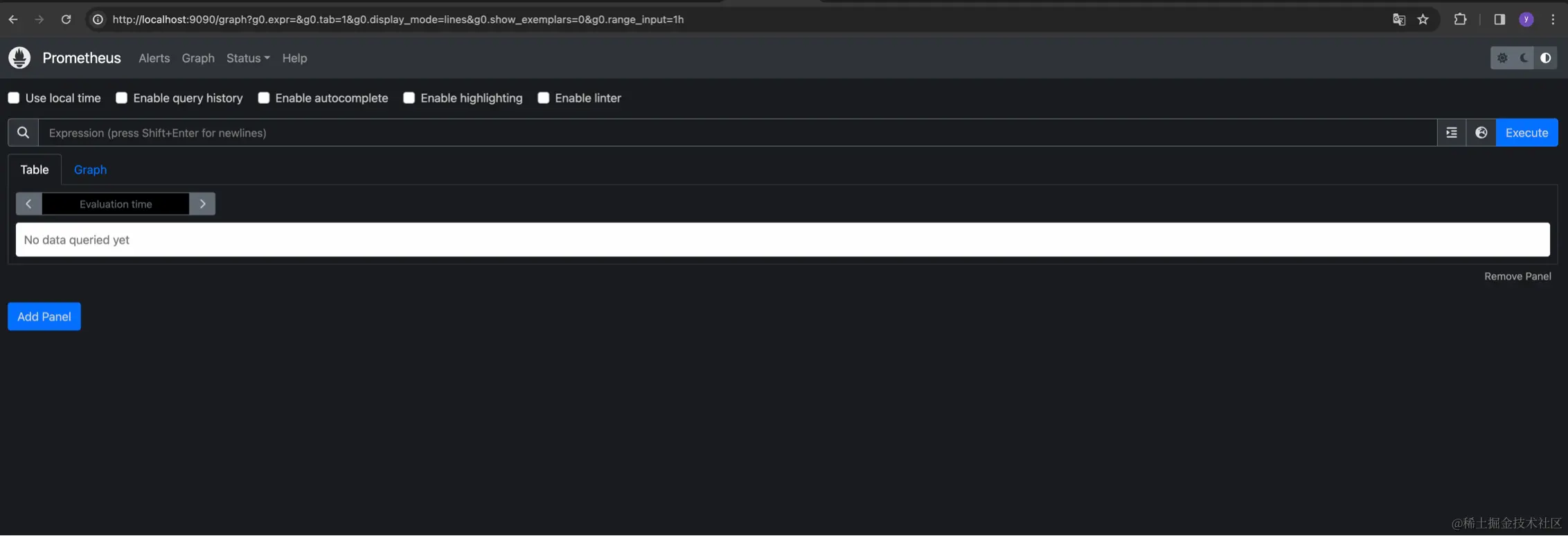
Task: Open the Alerts page in navbar
Action: click(x=154, y=58)
